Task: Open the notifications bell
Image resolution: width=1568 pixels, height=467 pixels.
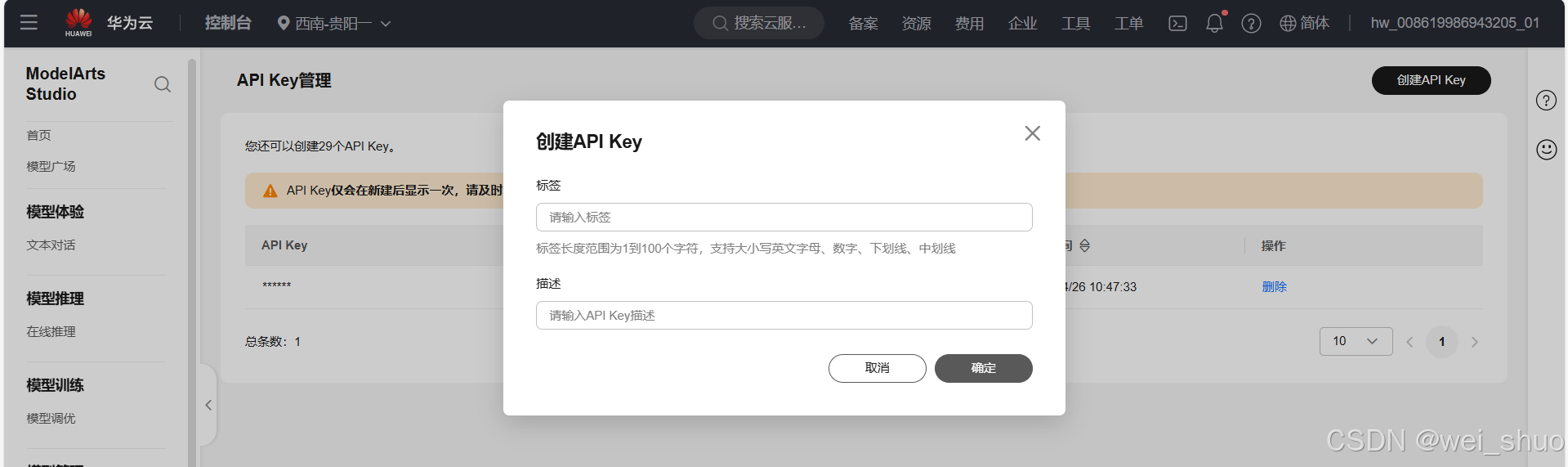Action: (1215, 23)
